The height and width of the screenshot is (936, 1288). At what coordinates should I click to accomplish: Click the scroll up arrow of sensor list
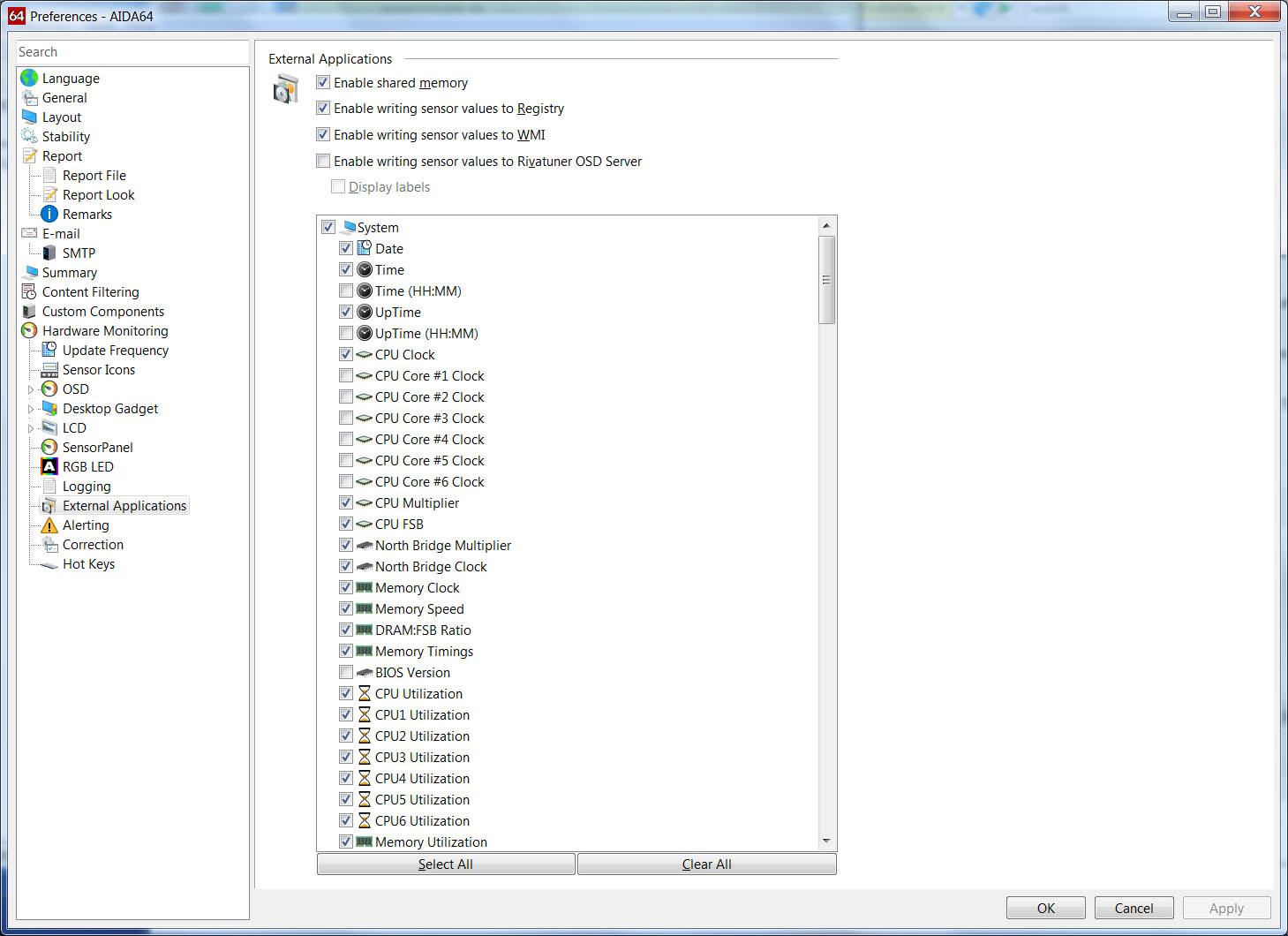(826, 225)
